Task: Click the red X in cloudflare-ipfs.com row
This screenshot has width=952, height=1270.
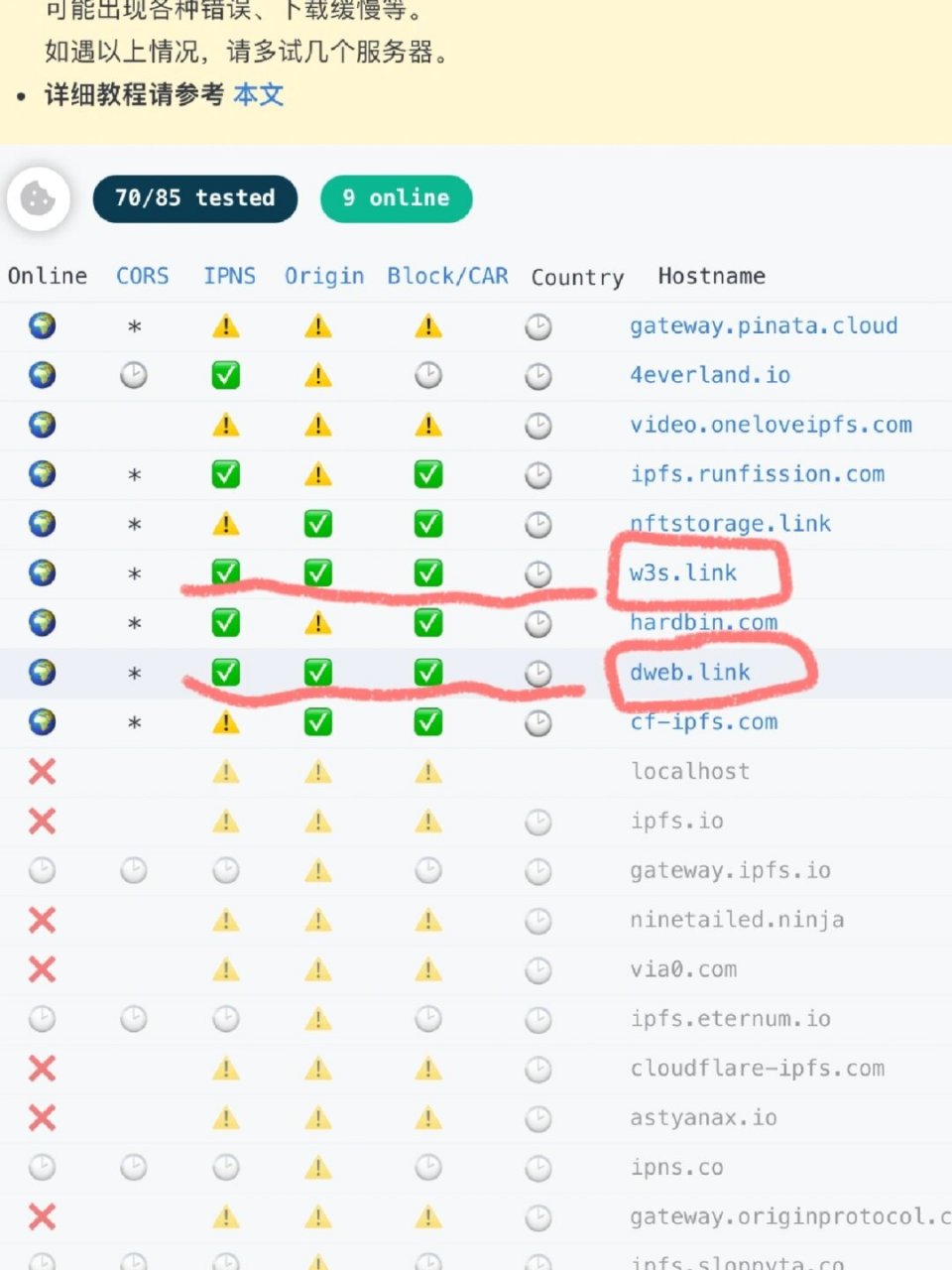Action: [42, 1069]
